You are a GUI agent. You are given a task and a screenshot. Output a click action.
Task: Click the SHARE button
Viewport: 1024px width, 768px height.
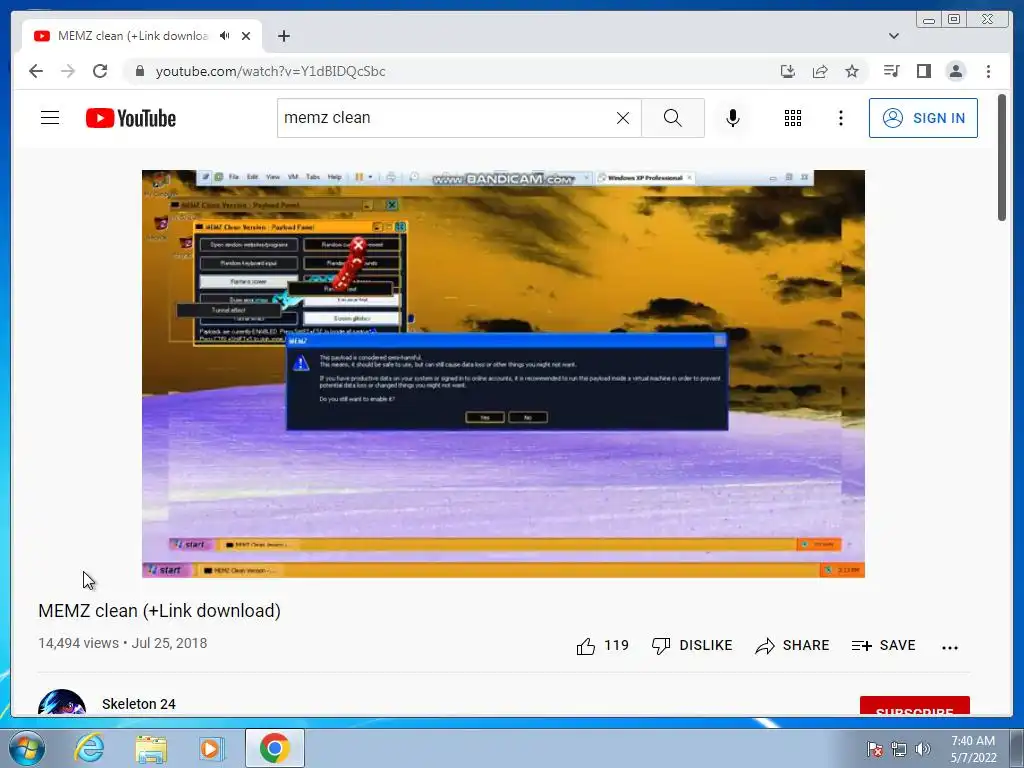click(792, 645)
